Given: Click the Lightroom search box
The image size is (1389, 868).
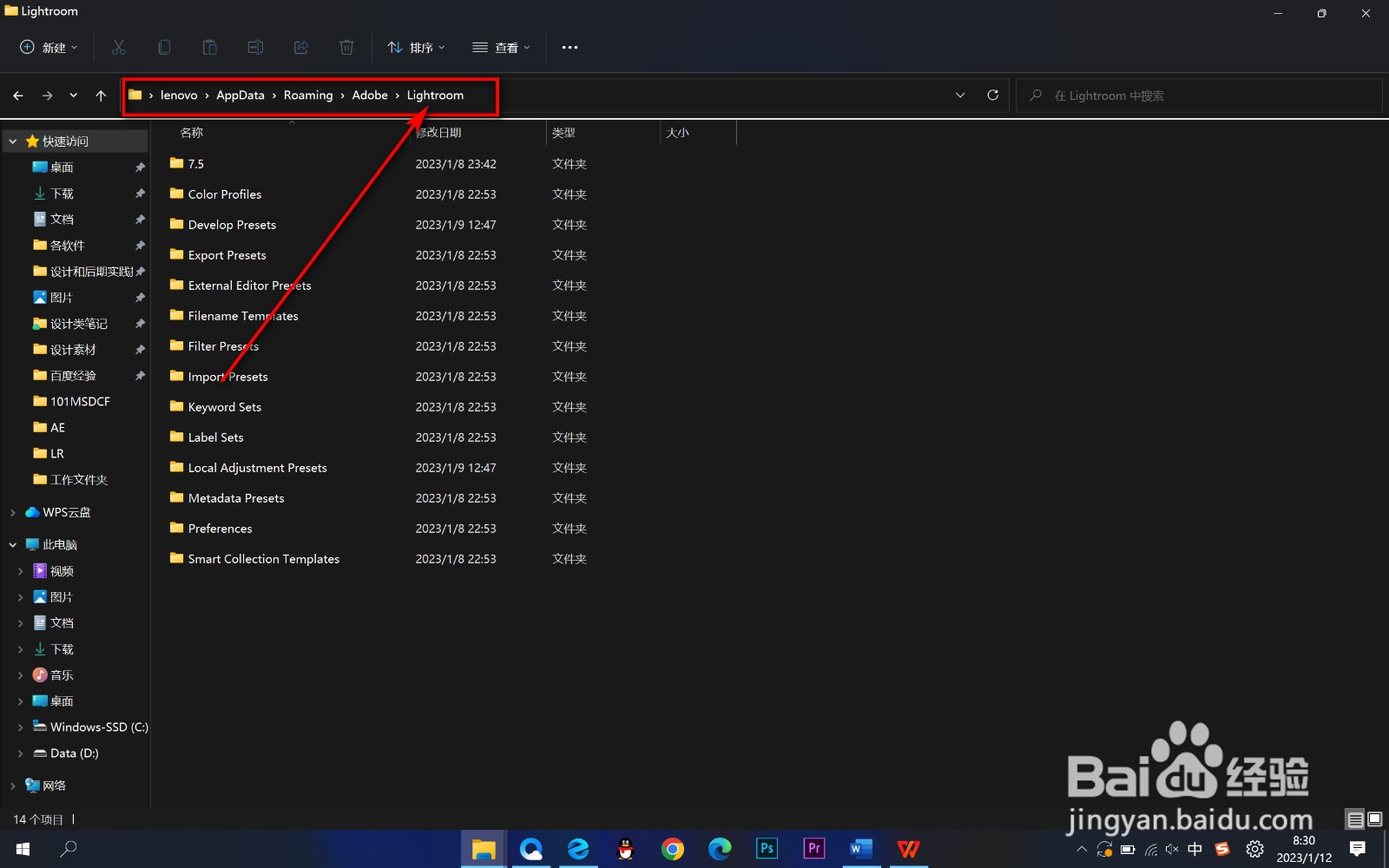Looking at the screenshot, I should point(1199,95).
